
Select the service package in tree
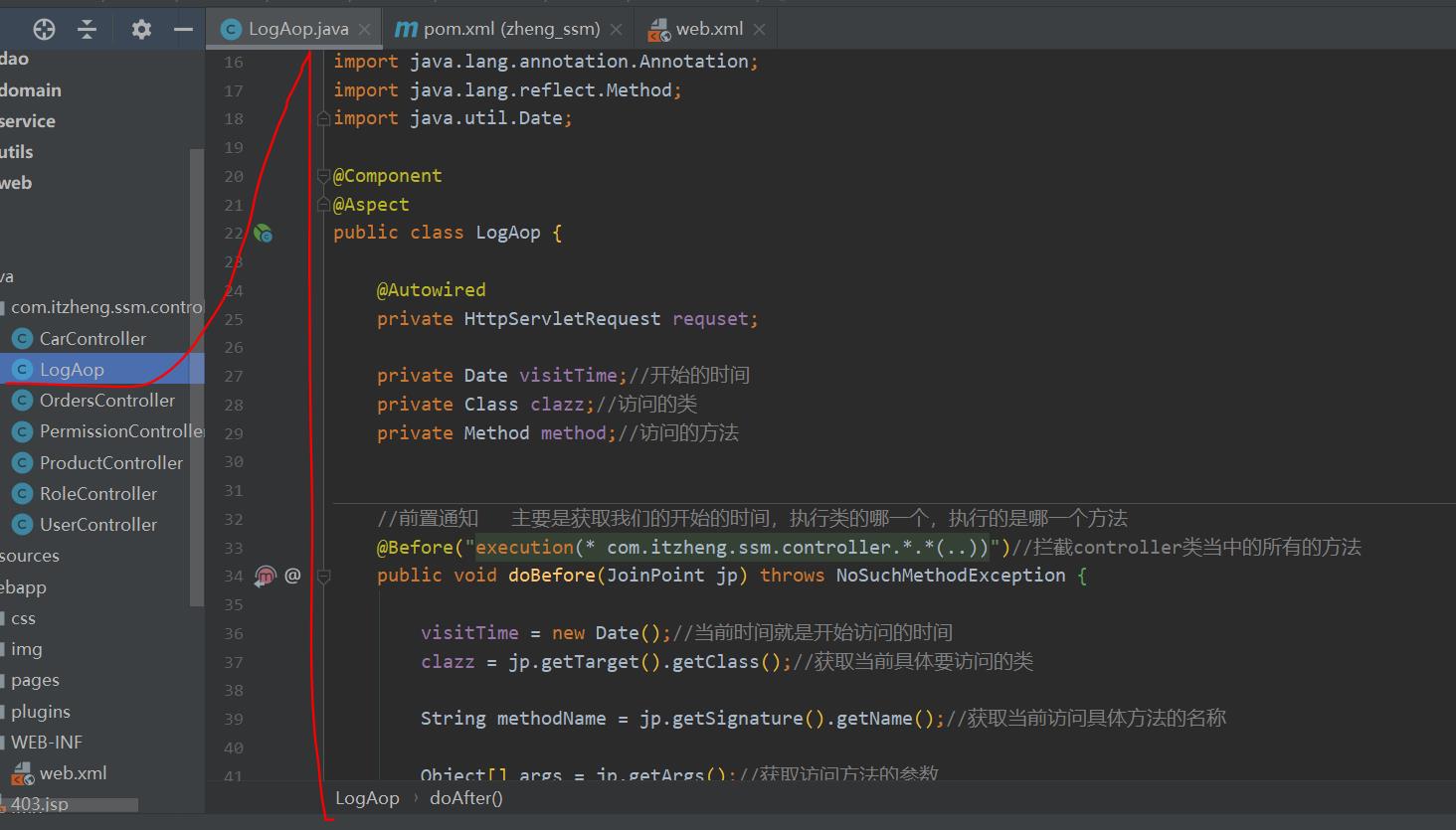coord(28,120)
